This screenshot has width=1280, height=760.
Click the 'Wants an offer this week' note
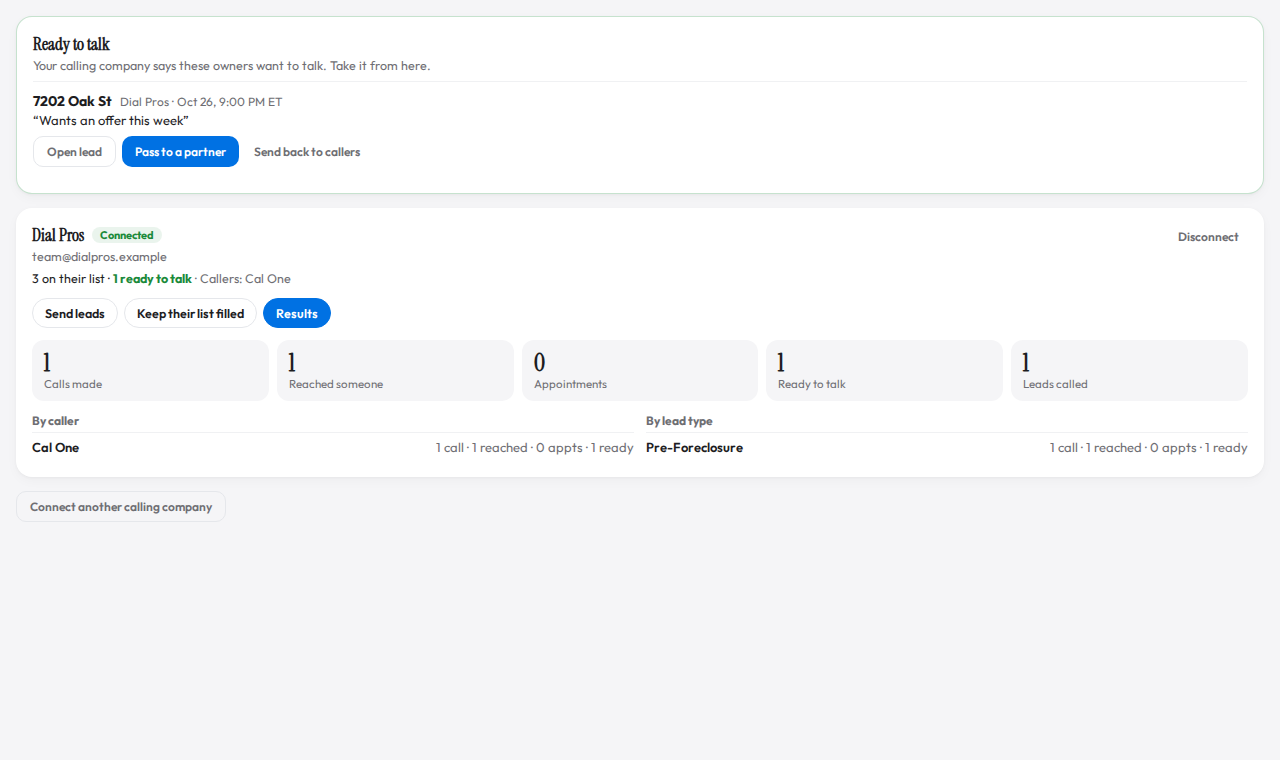click(x=111, y=121)
